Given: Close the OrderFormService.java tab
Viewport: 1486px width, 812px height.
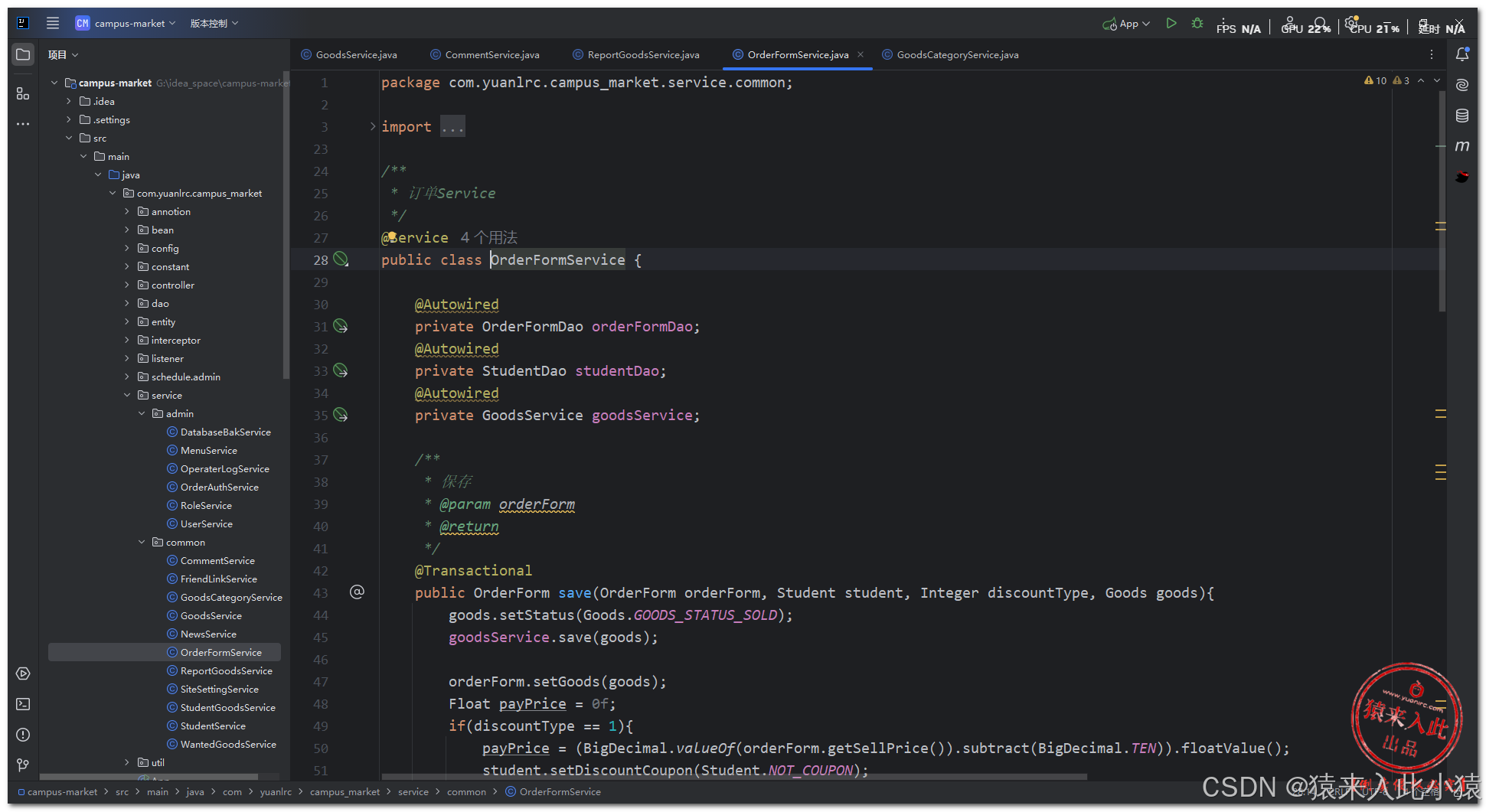Looking at the screenshot, I should pos(861,54).
